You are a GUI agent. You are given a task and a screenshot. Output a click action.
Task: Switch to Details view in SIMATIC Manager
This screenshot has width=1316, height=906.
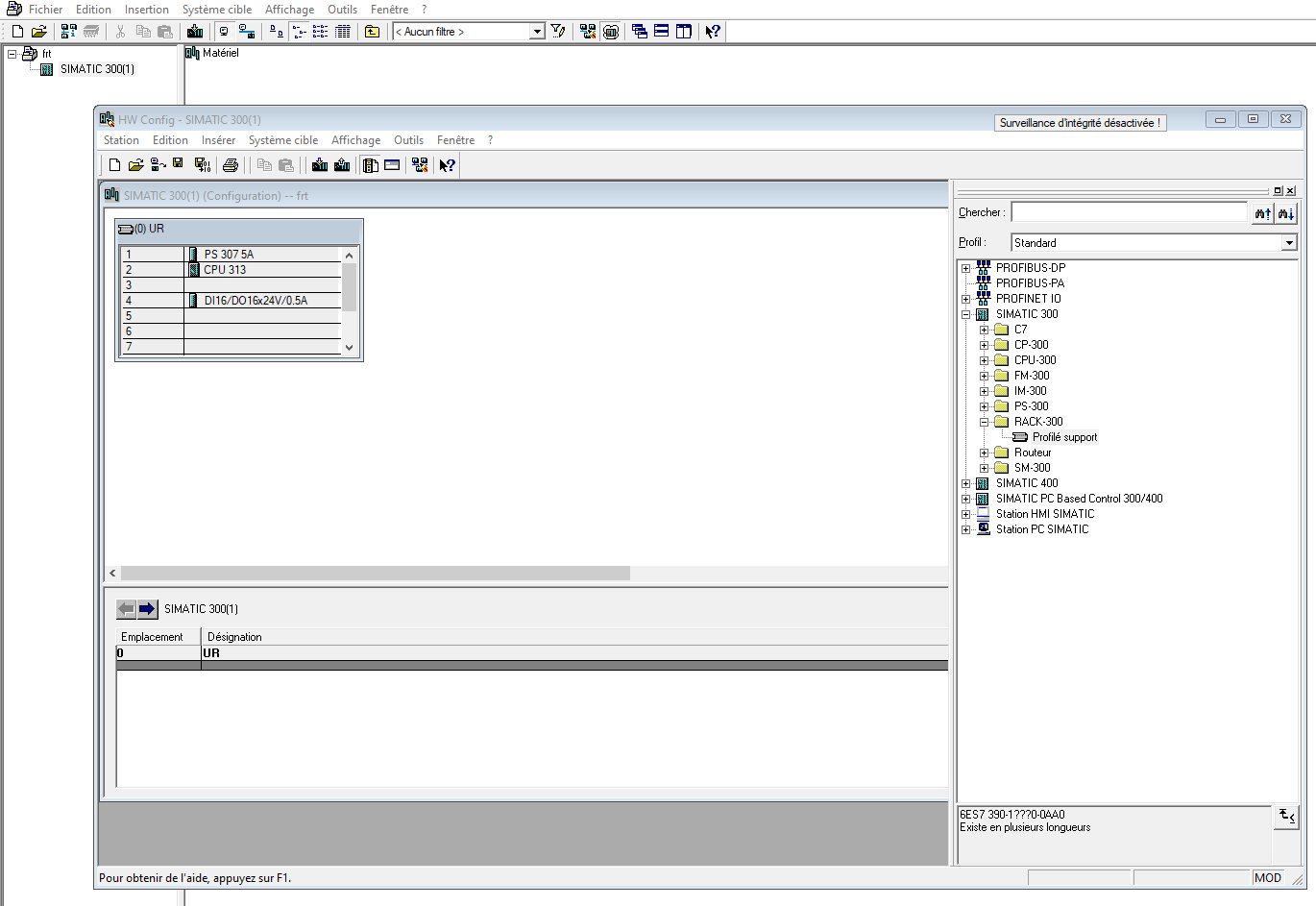pos(343,32)
